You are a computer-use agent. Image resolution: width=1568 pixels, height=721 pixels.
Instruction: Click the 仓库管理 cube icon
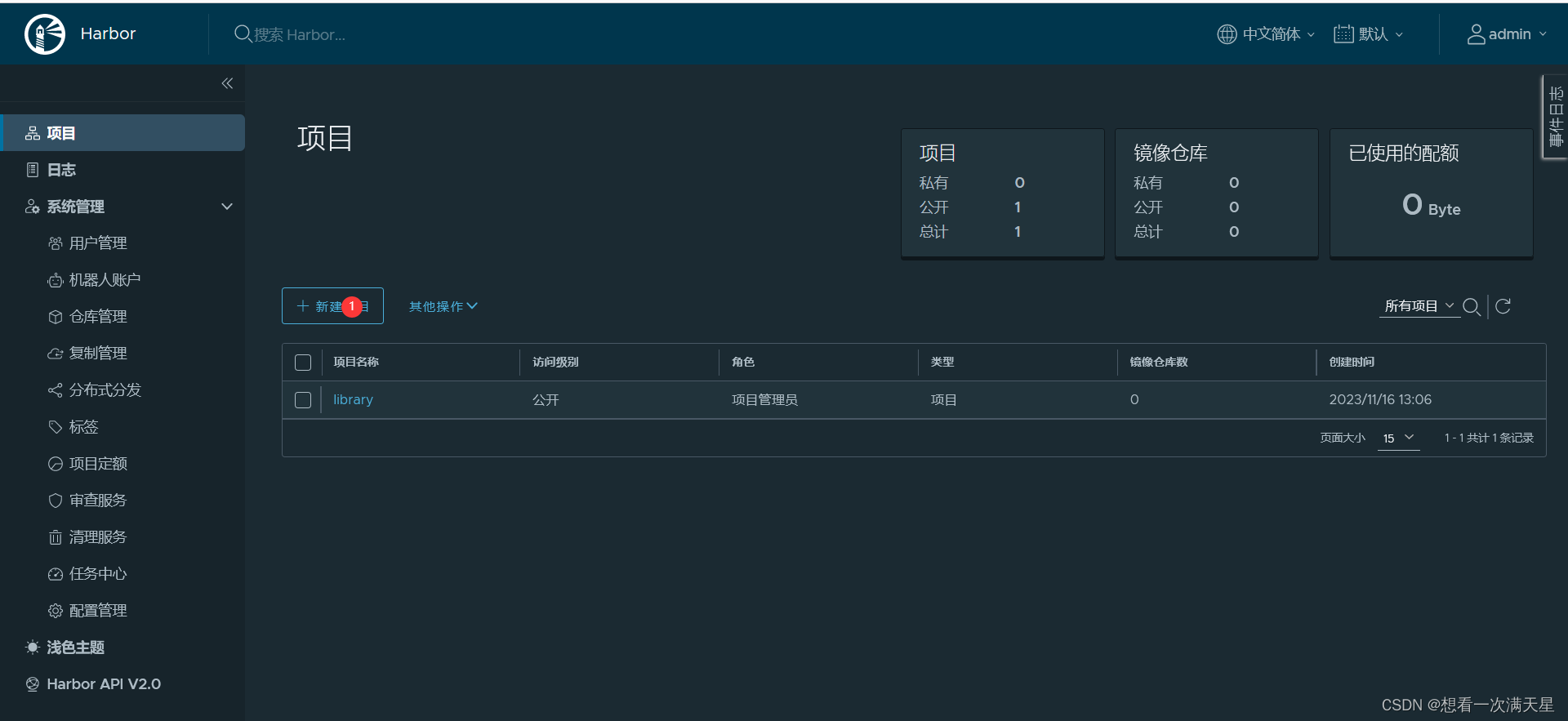pyautogui.click(x=56, y=317)
